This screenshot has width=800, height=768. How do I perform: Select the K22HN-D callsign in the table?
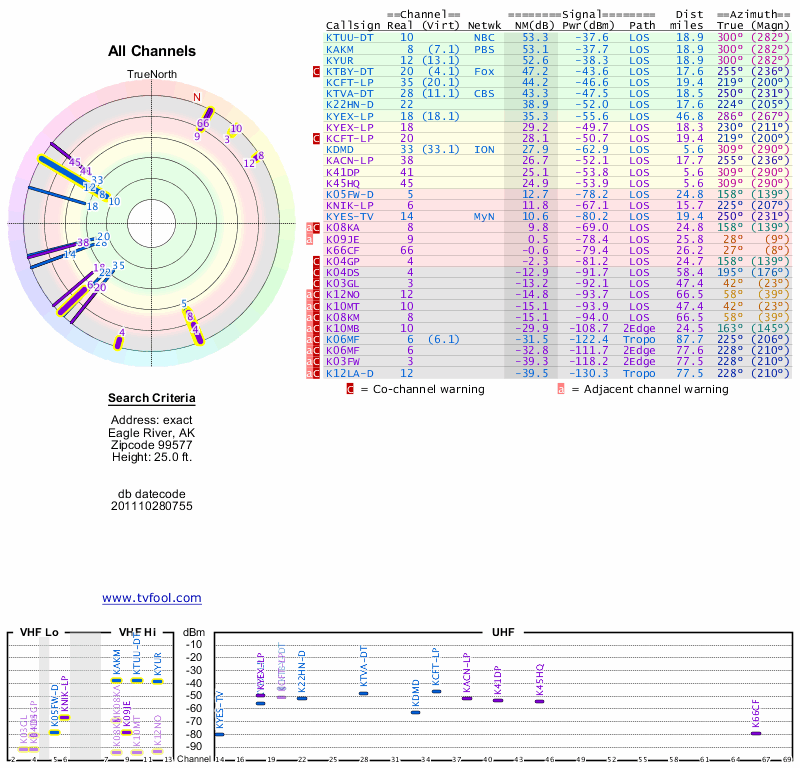[350, 105]
